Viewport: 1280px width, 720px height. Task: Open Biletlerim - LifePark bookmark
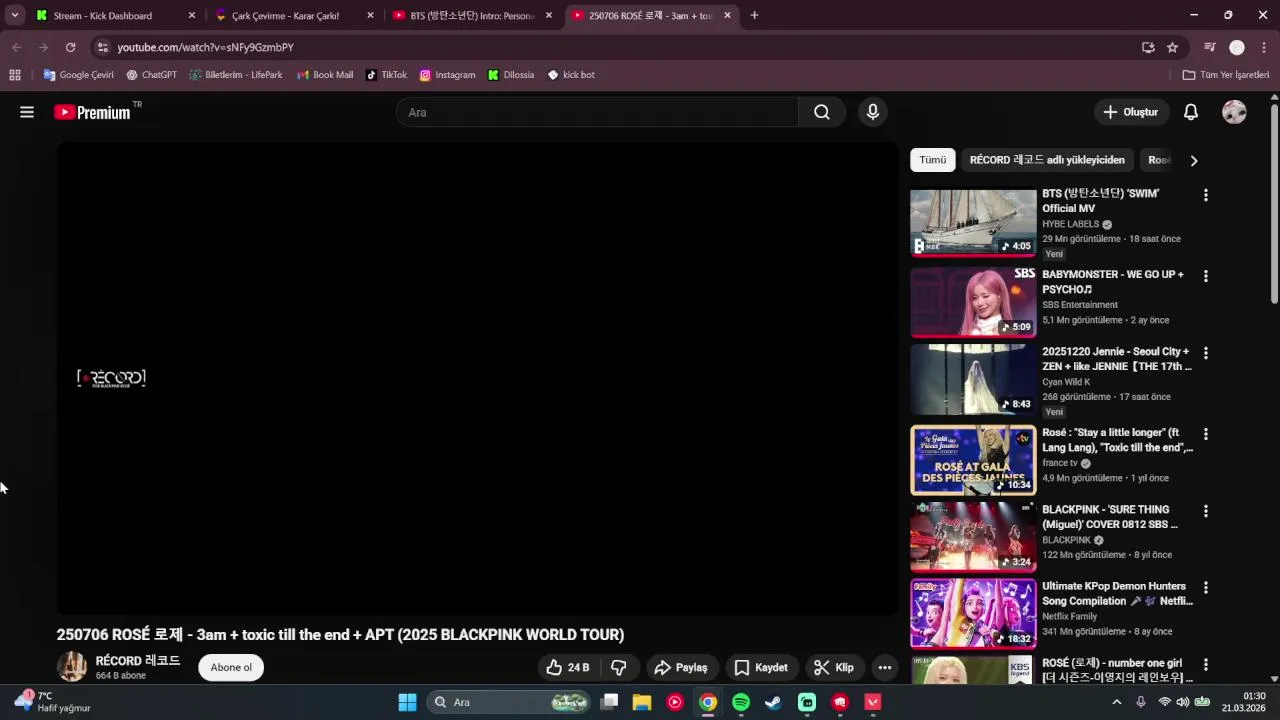coord(236,75)
